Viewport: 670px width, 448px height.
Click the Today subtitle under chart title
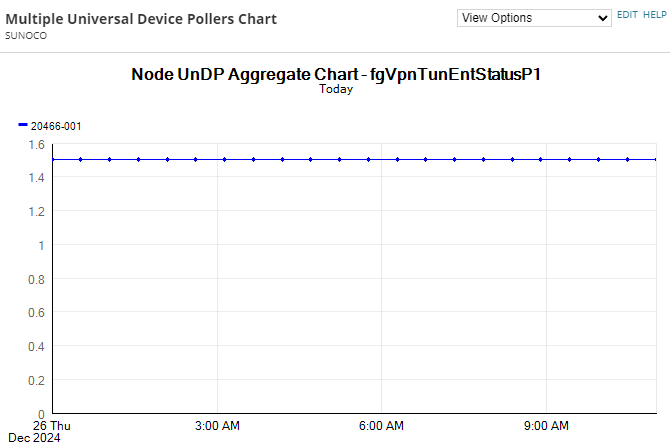[336, 89]
